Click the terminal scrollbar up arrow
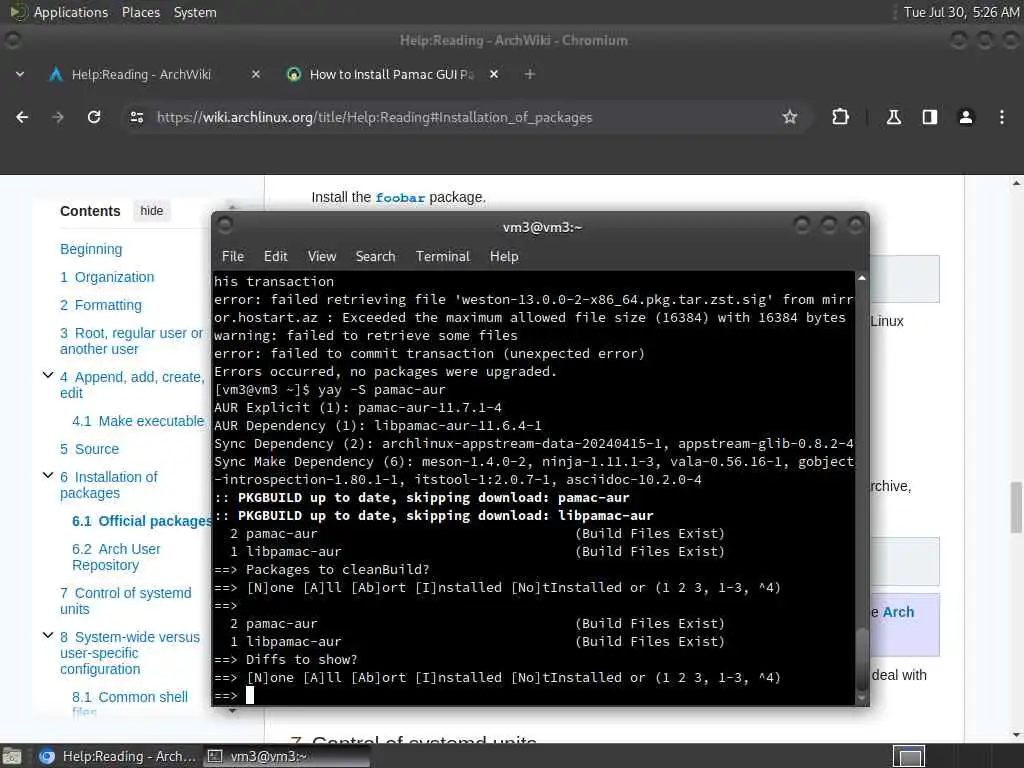1024x768 pixels. 861,278
